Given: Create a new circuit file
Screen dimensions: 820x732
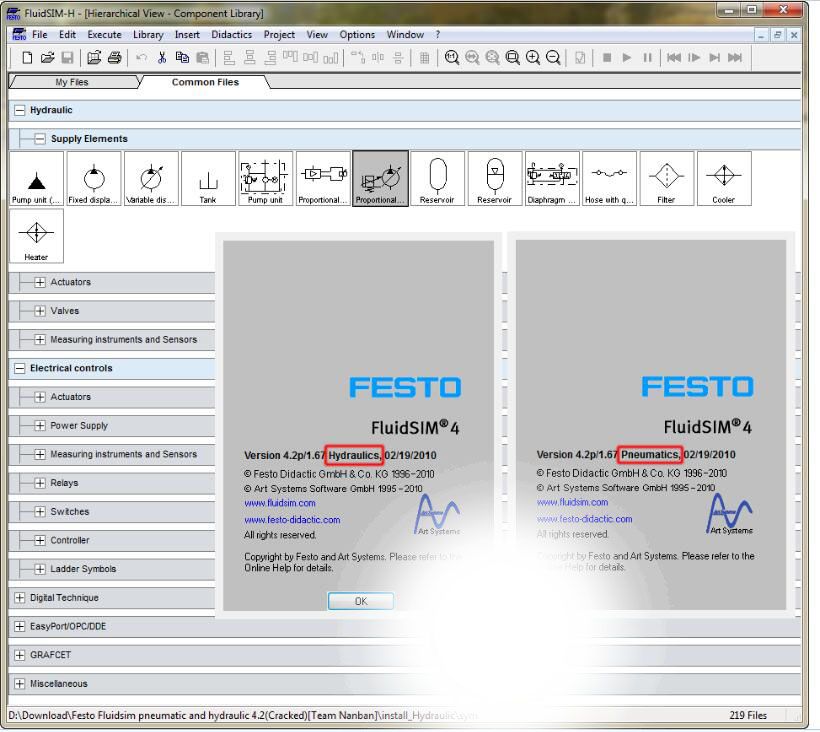Looking at the screenshot, I should click(x=27, y=58).
